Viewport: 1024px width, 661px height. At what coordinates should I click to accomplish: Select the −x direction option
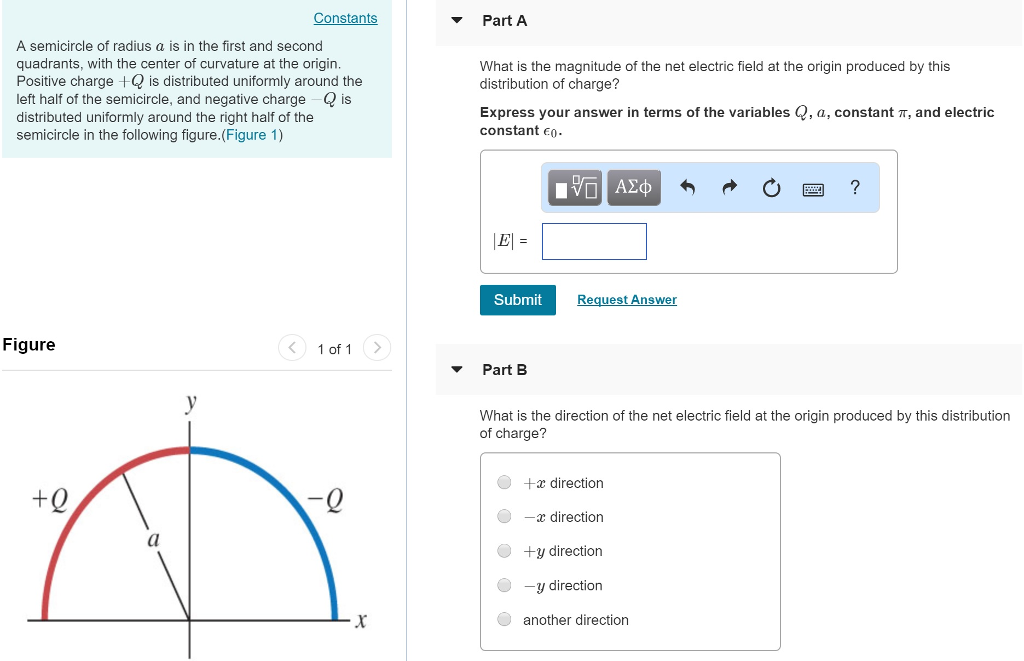point(504,517)
